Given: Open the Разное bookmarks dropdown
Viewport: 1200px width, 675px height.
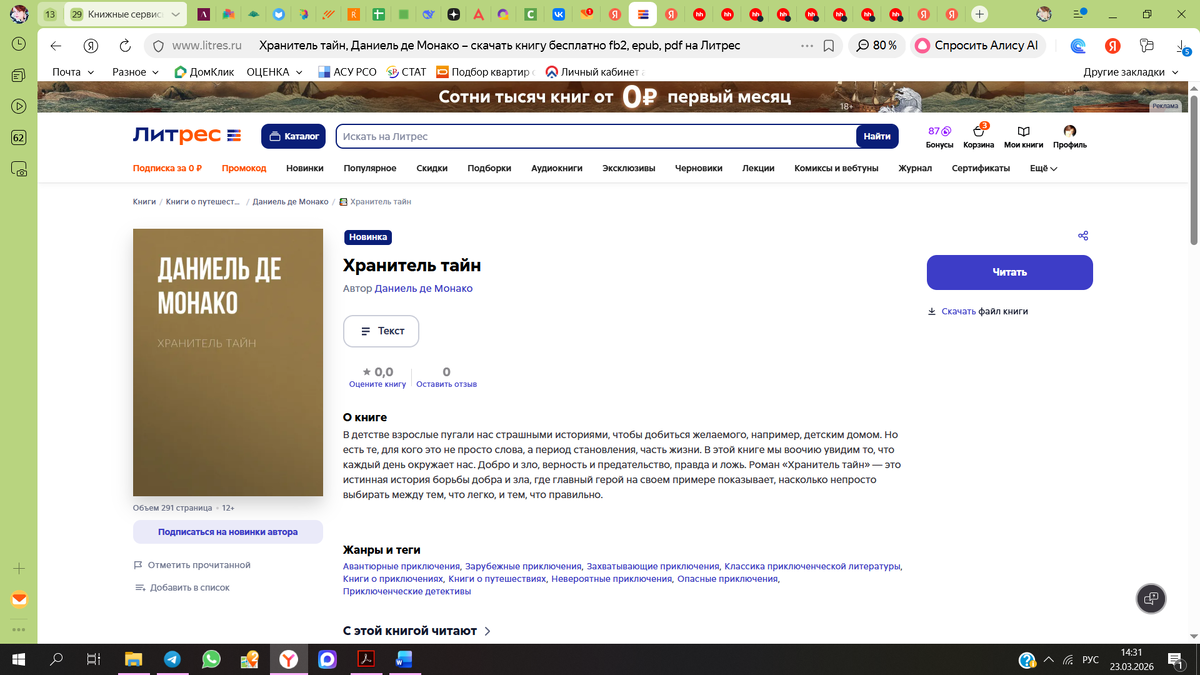Looking at the screenshot, I should (x=135, y=72).
